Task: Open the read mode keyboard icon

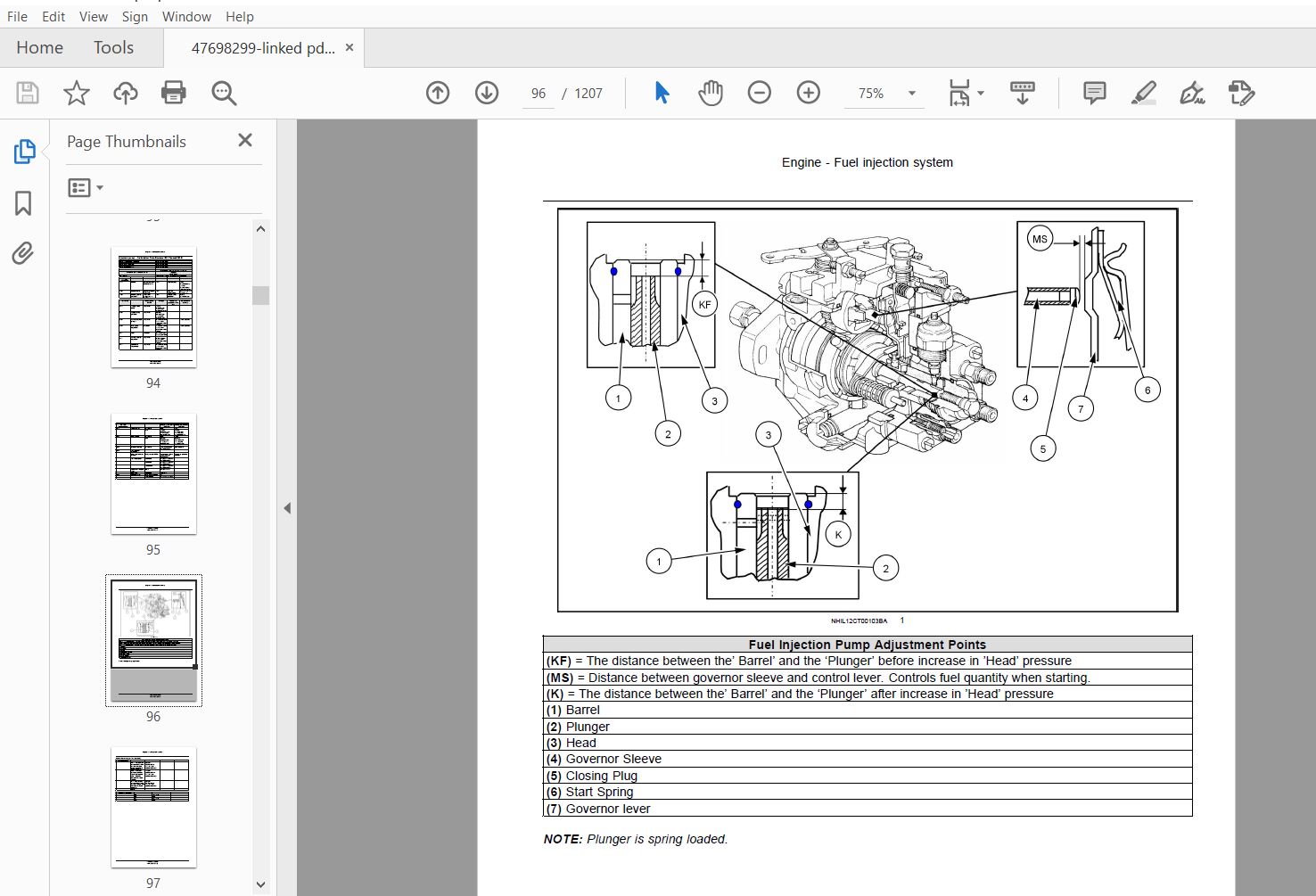Action: [x=1023, y=93]
